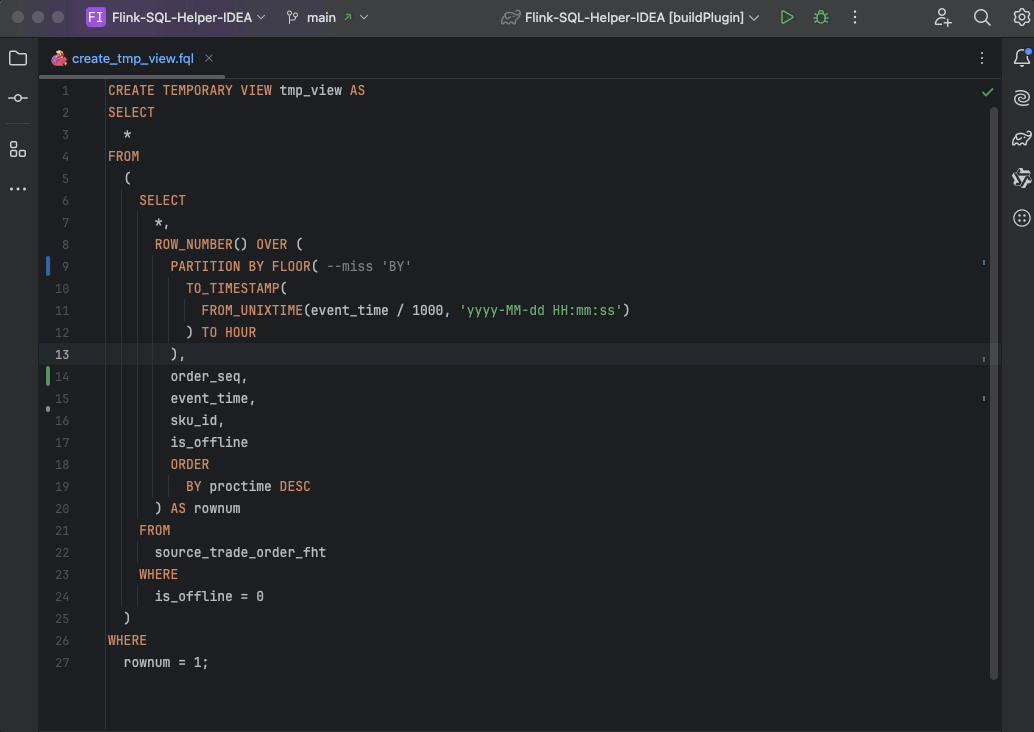This screenshot has width=1034, height=732.
Task: Click the green inspections checkmark widget
Action: [987, 91]
